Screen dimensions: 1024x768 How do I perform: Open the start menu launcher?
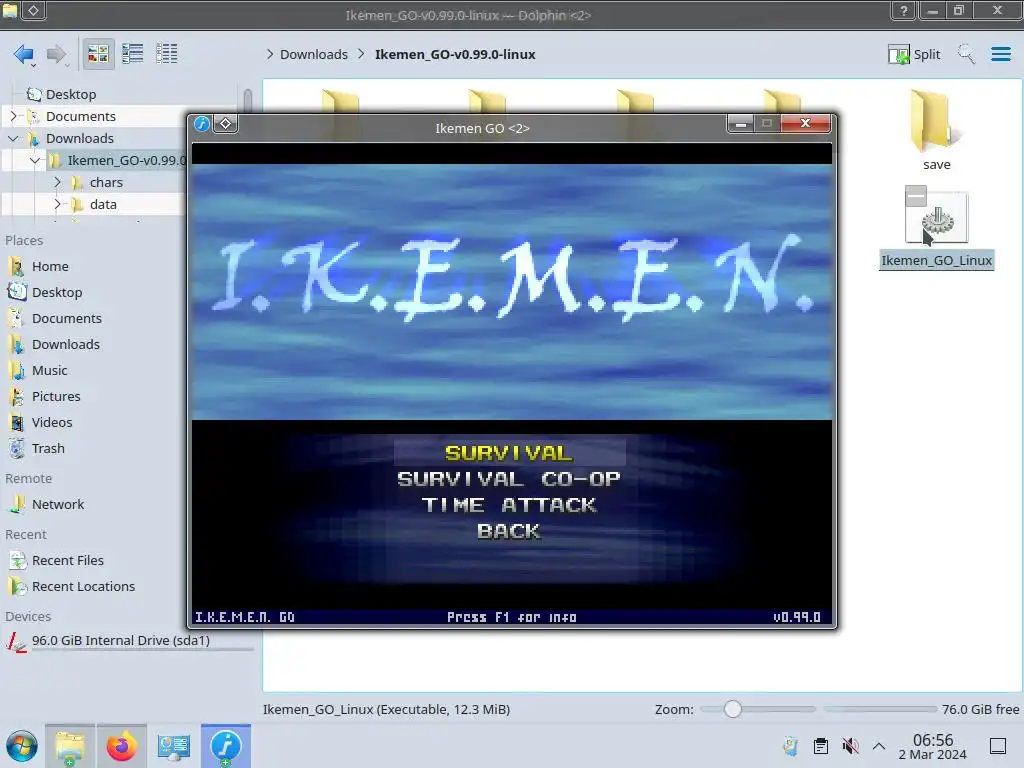point(22,746)
